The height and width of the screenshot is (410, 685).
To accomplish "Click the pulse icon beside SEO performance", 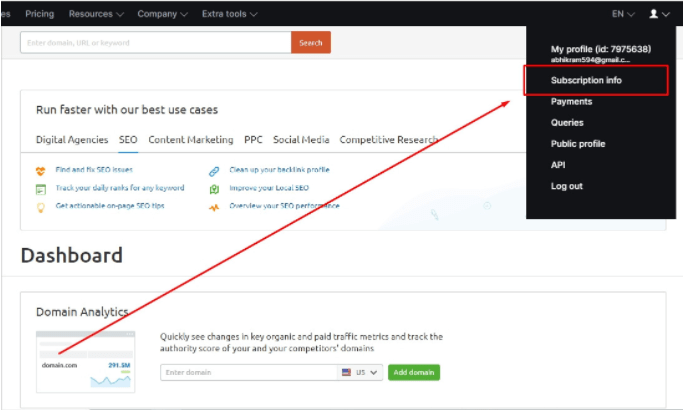I will 214,208.
